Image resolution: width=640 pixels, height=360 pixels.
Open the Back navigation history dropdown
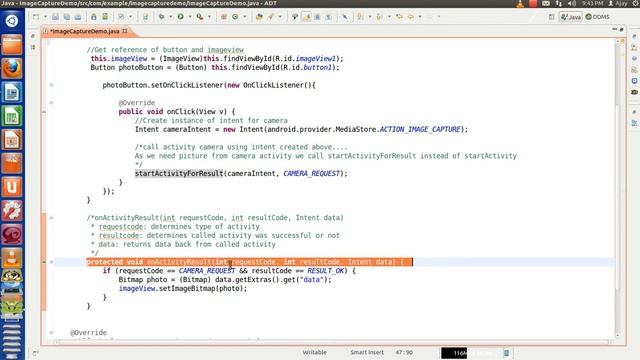420,17
